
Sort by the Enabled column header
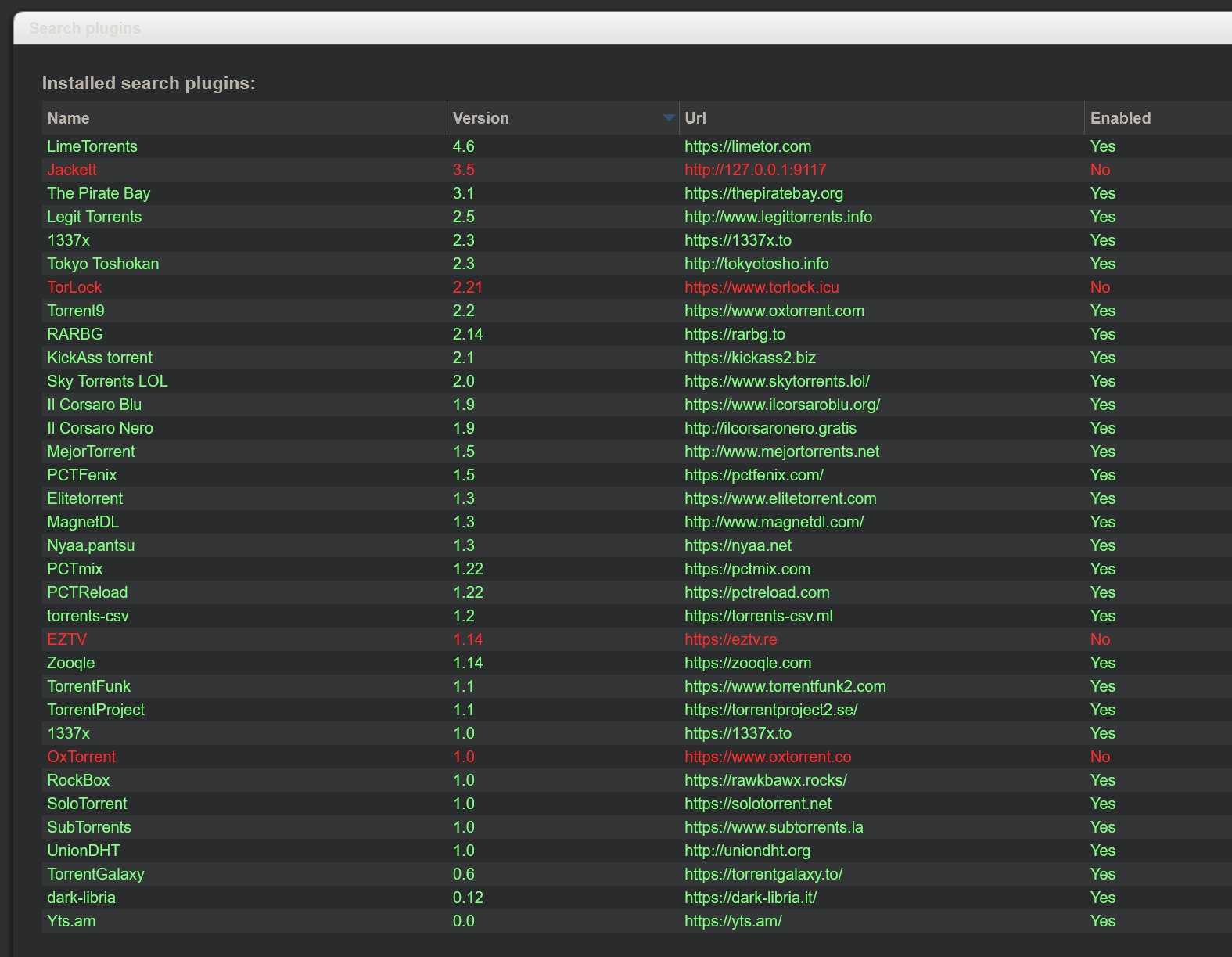[x=1119, y=118]
